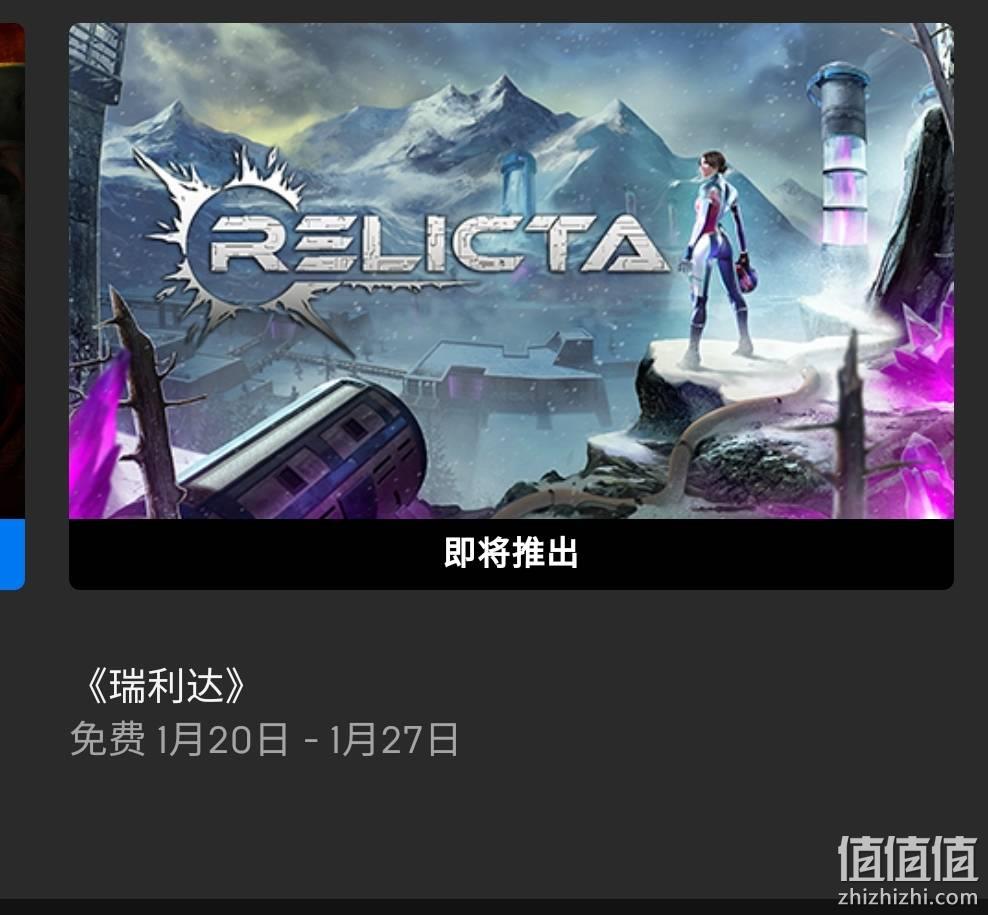The image size is (988, 915).
Task: Click the 免费 free label
Action: tap(107, 739)
